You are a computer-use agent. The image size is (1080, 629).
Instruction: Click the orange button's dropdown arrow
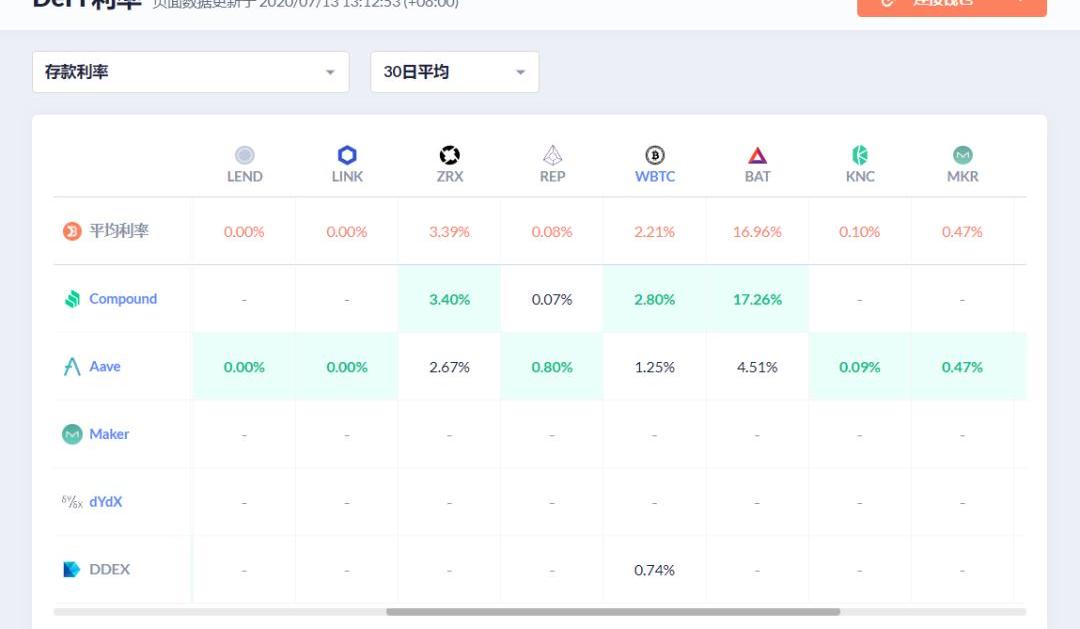[1021, 3]
